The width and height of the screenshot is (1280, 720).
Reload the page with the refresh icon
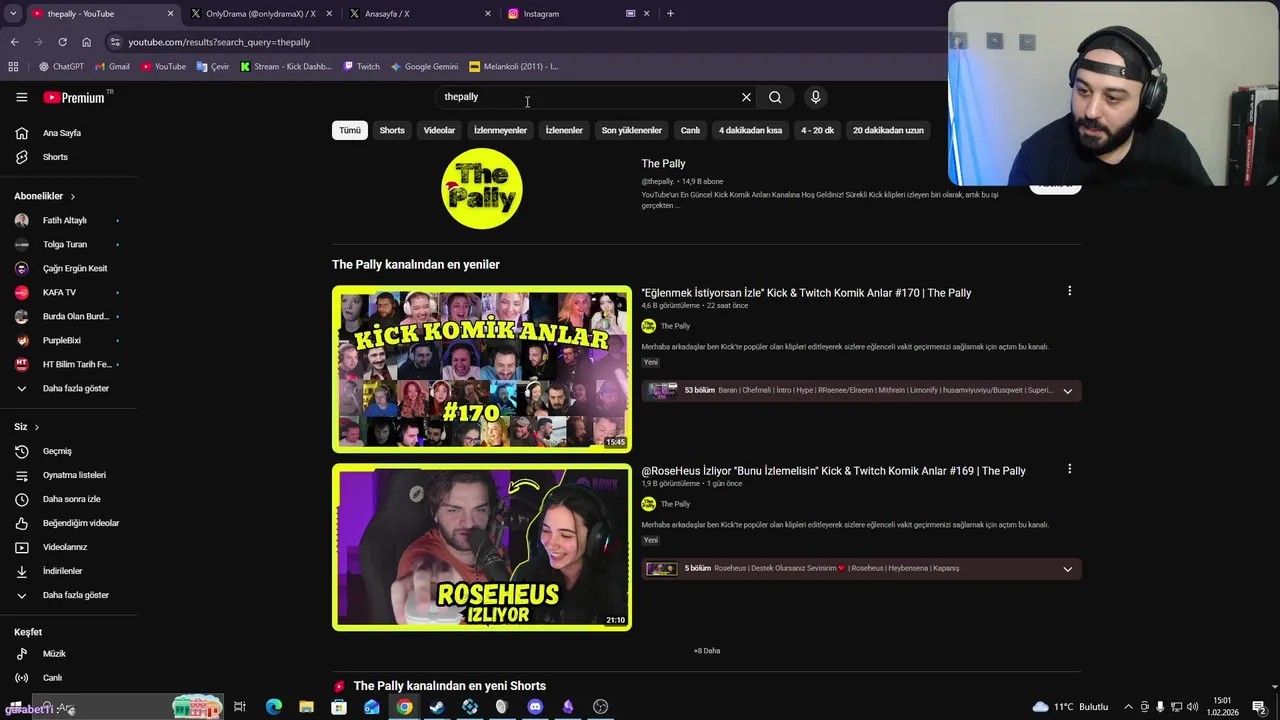62,42
